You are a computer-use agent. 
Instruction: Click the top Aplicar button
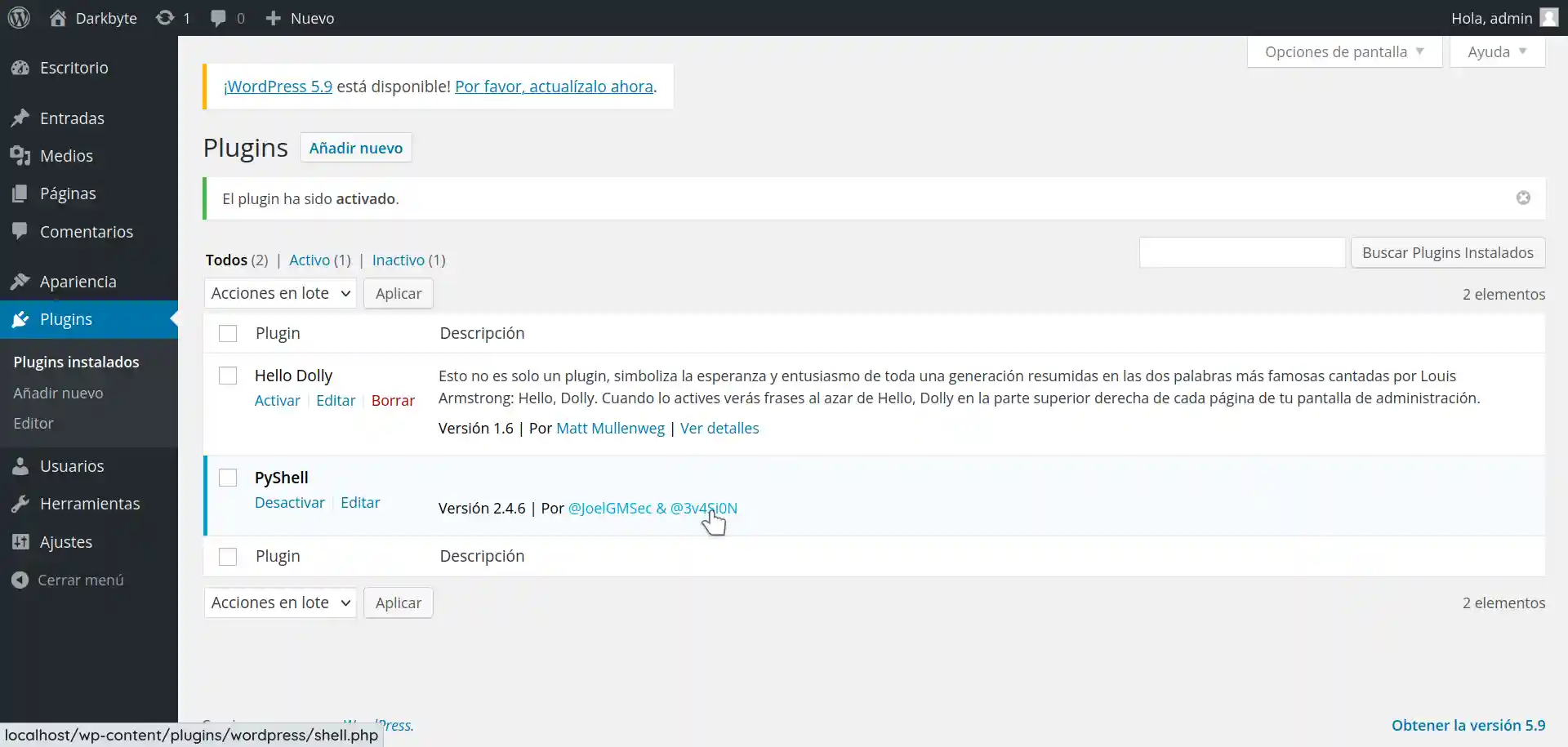pos(399,293)
